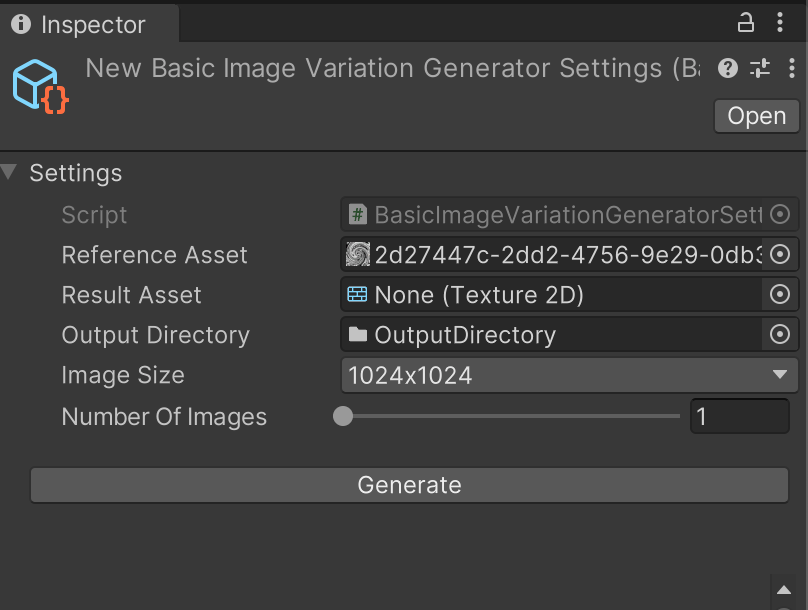Open the help reference question mark icon
The width and height of the screenshot is (808, 610).
click(729, 68)
